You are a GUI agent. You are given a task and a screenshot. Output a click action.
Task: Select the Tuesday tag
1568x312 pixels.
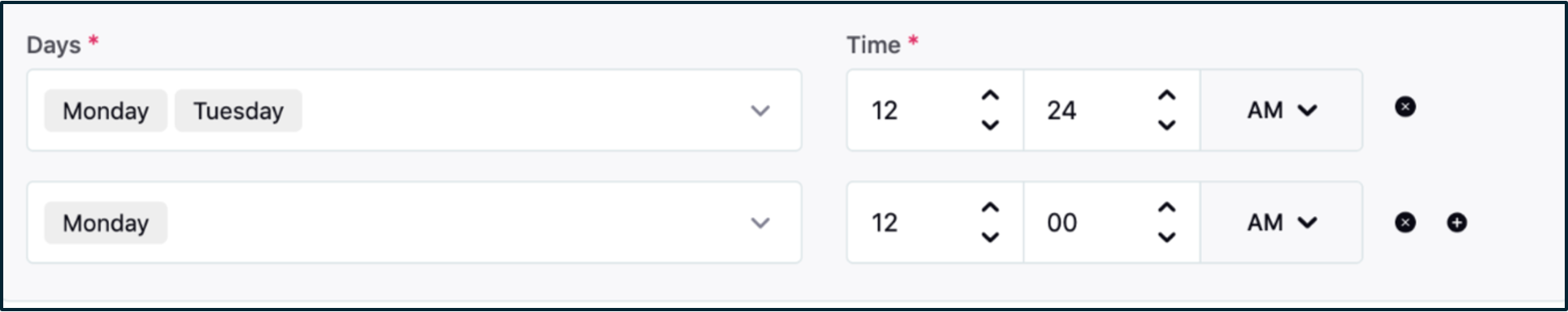(238, 110)
